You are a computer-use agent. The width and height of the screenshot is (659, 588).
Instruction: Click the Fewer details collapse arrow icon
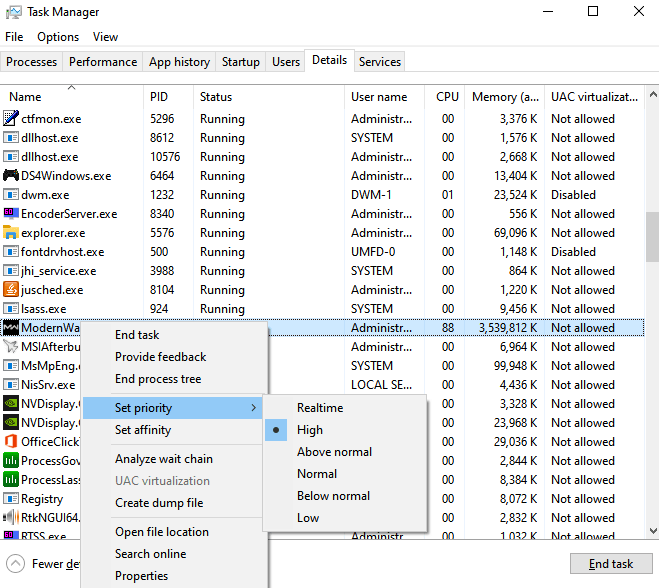coord(16,563)
